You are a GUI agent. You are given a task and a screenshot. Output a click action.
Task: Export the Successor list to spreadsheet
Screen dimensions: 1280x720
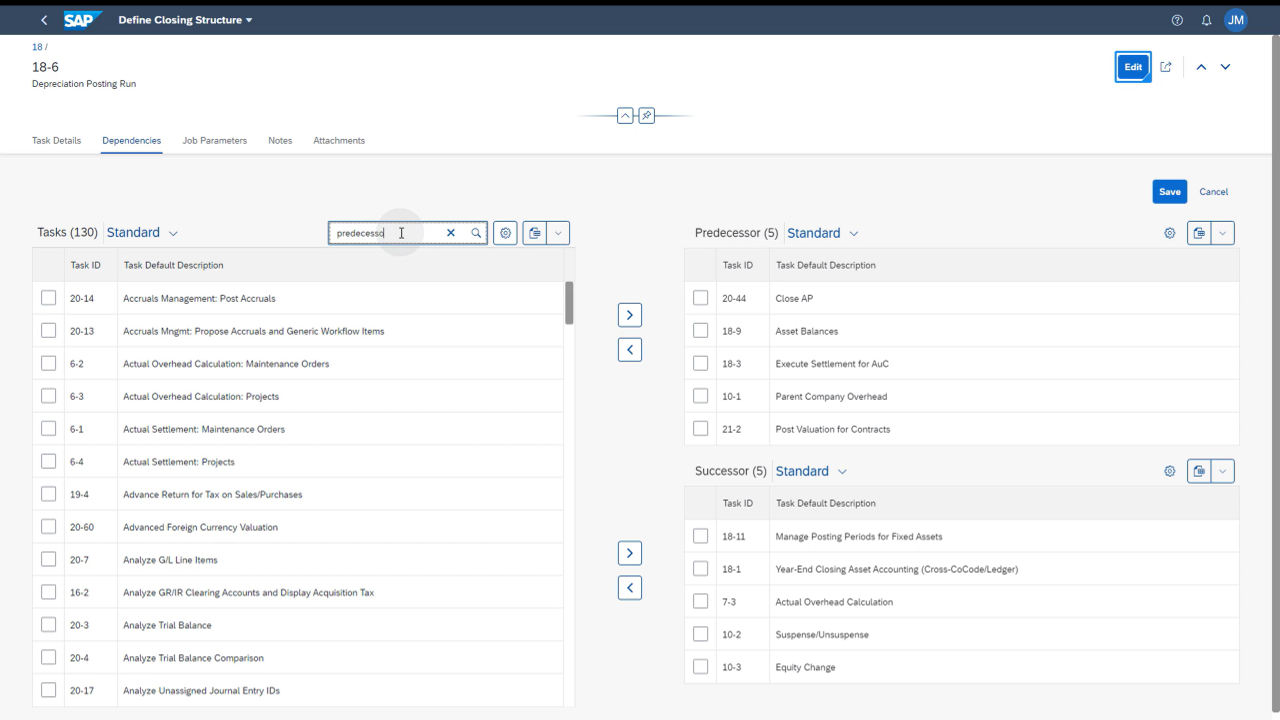[1199, 470]
